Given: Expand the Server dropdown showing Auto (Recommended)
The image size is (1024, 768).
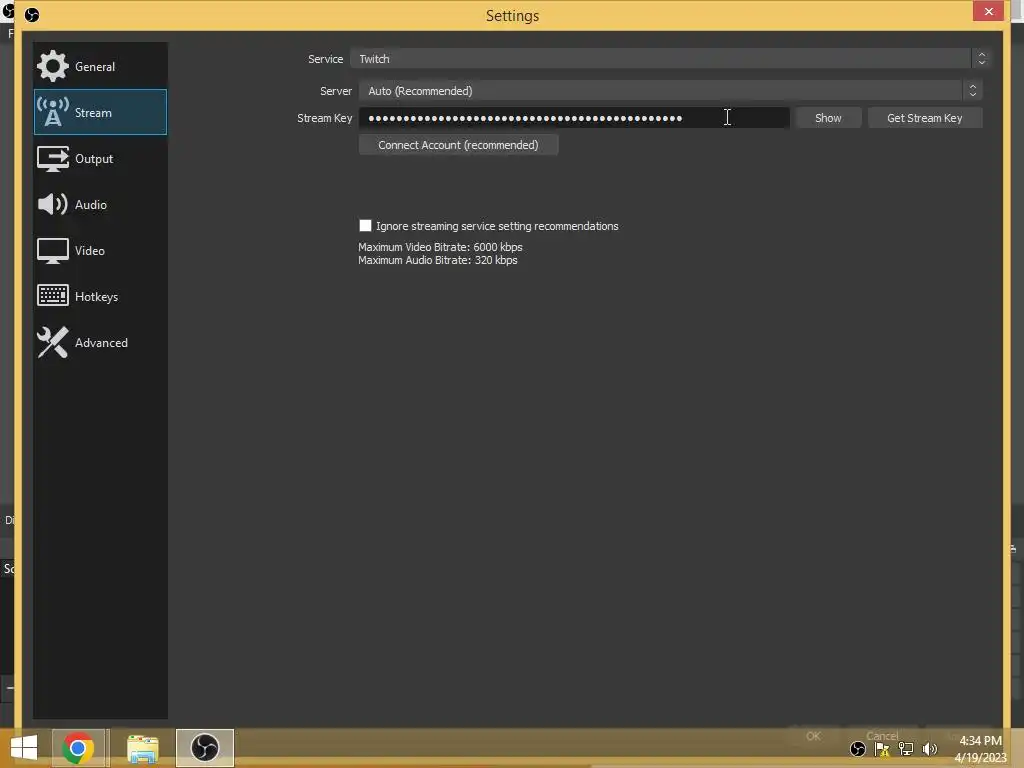Looking at the screenshot, I should 670,91.
